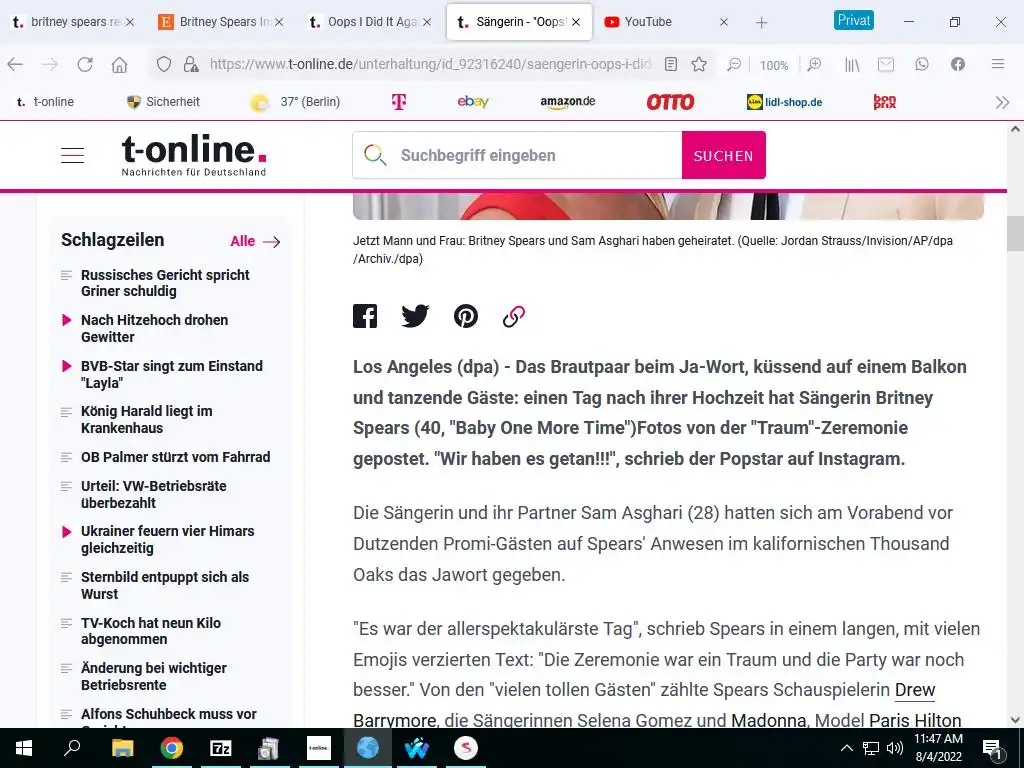Open the mail envelope toolbar icon
1024x768 pixels.
click(x=886, y=64)
